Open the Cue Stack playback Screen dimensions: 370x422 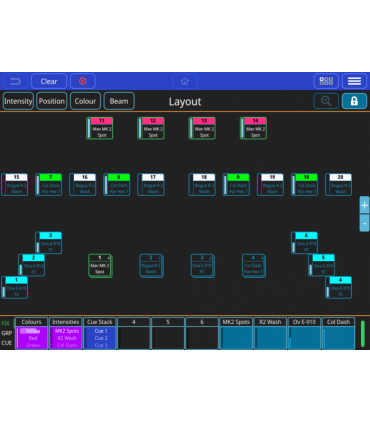coord(100,333)
